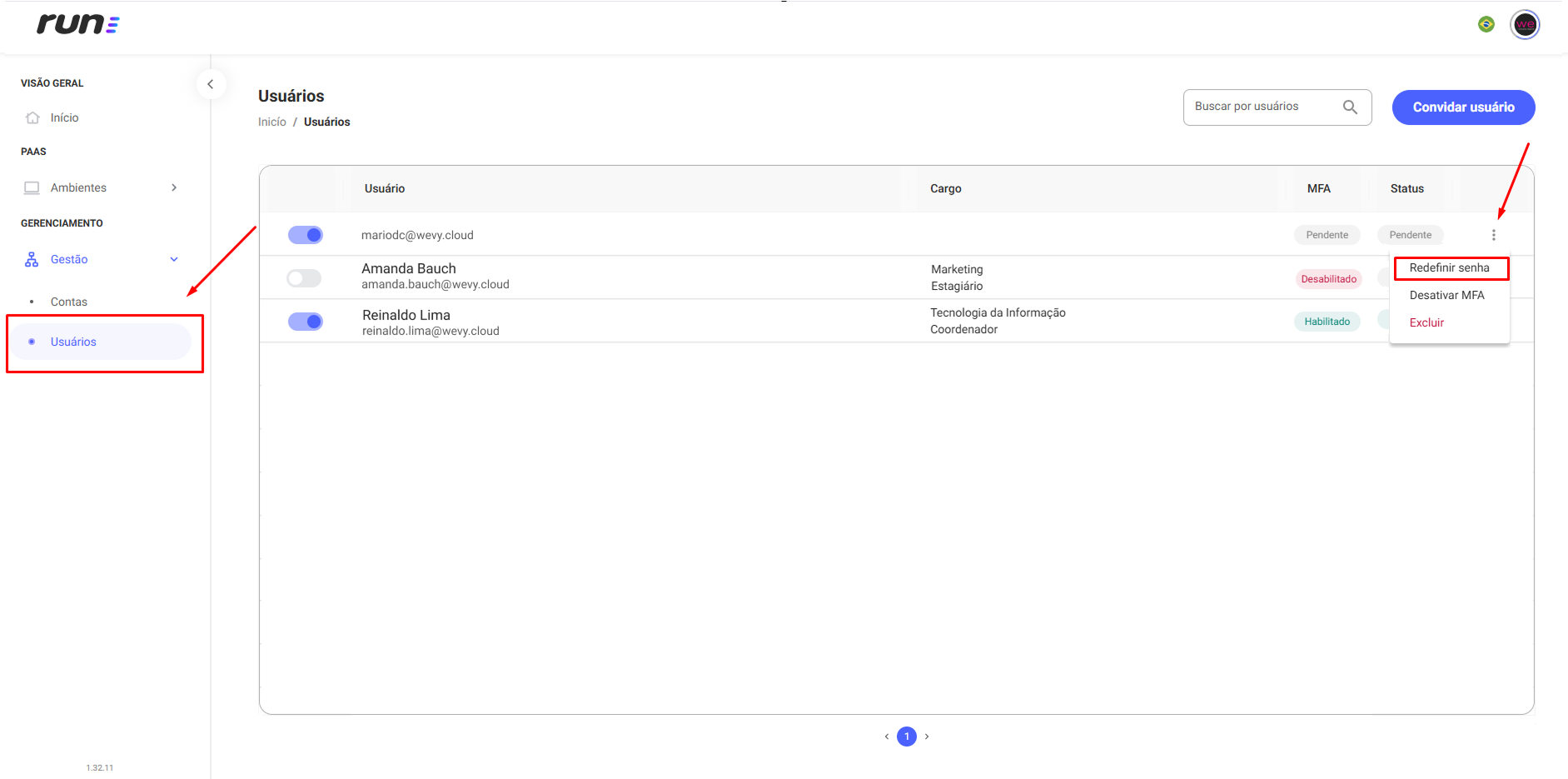Disable the Reinaldo Lima user switch
This screenshot has width=1568, height=779.
tap(306, 322)
